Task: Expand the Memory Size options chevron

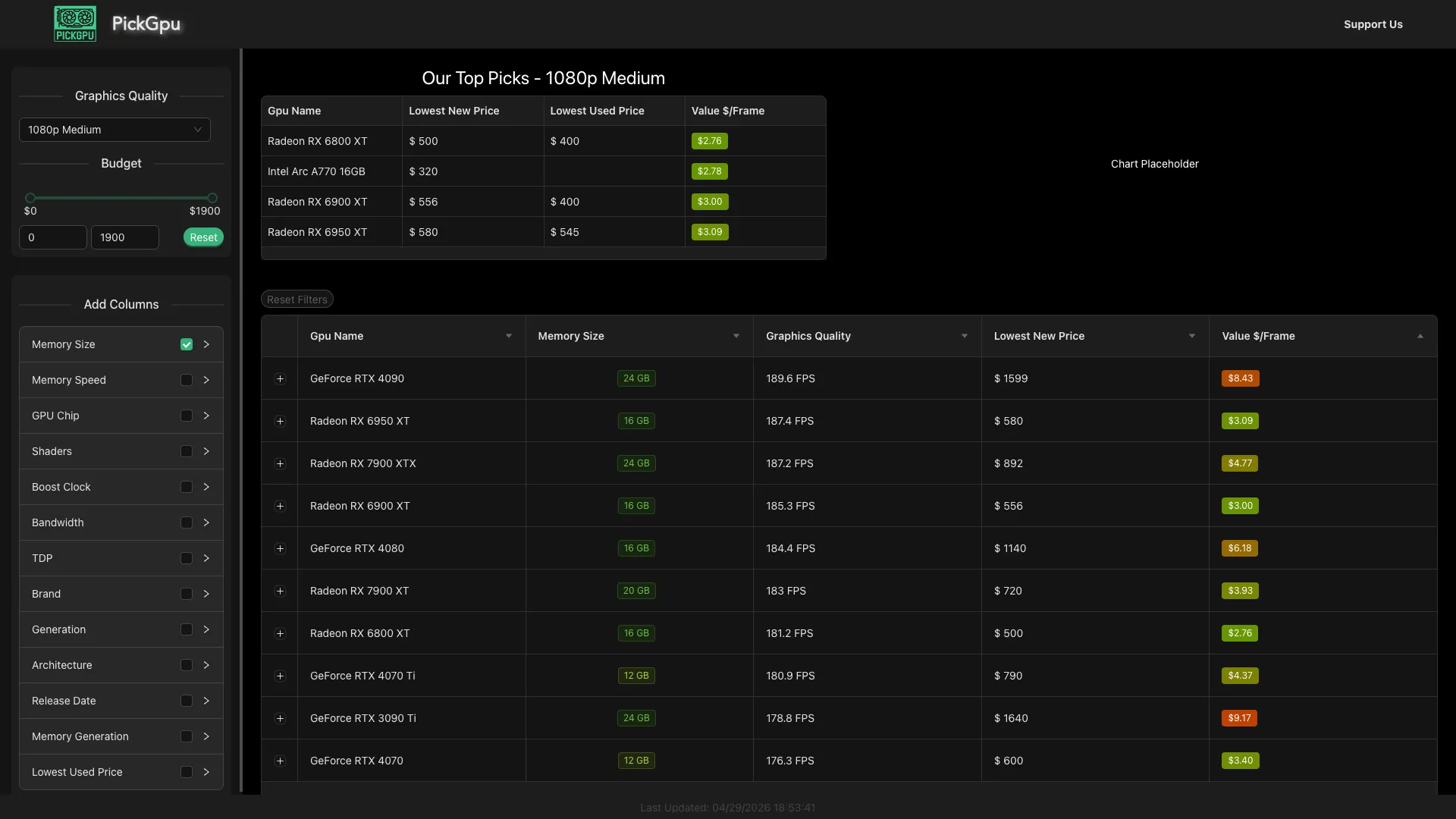Action: click(206, 344)
